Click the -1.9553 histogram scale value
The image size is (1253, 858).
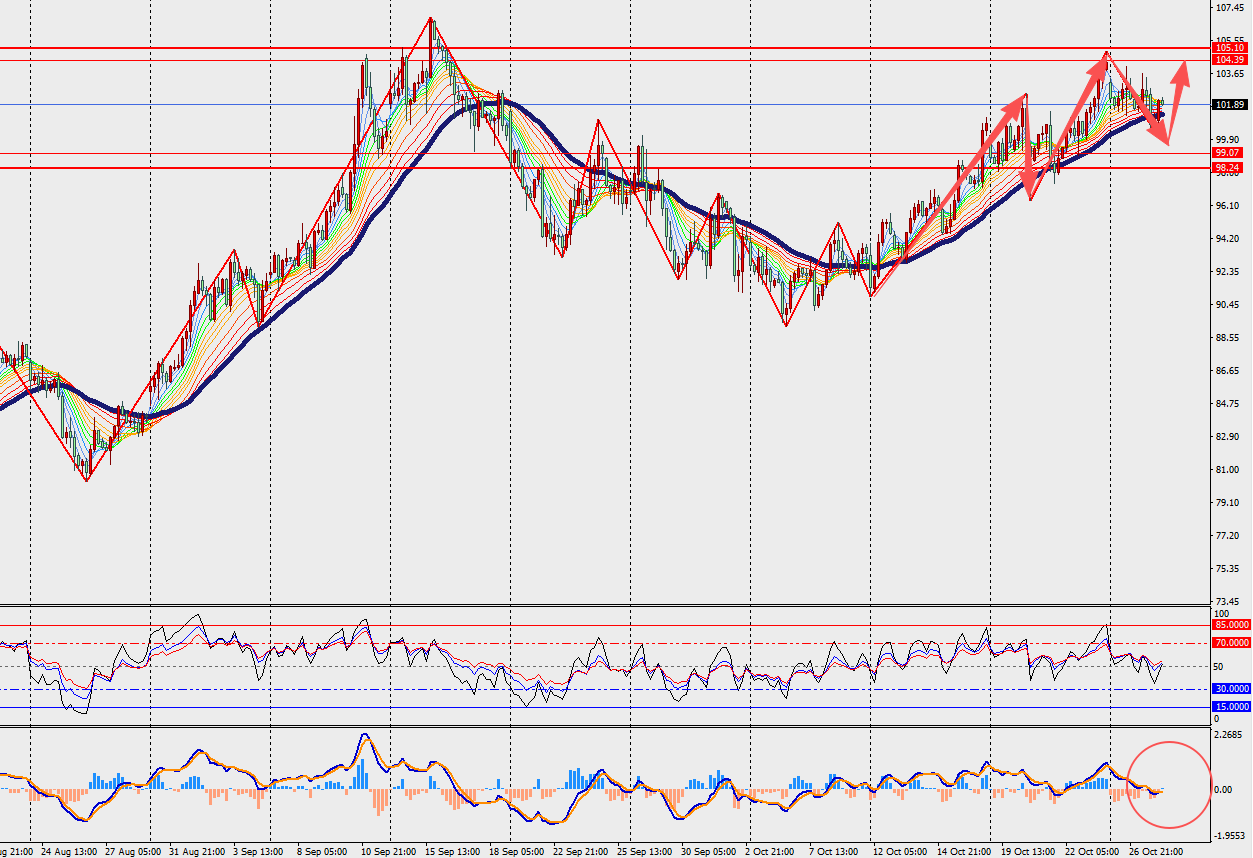[1229, 836]
